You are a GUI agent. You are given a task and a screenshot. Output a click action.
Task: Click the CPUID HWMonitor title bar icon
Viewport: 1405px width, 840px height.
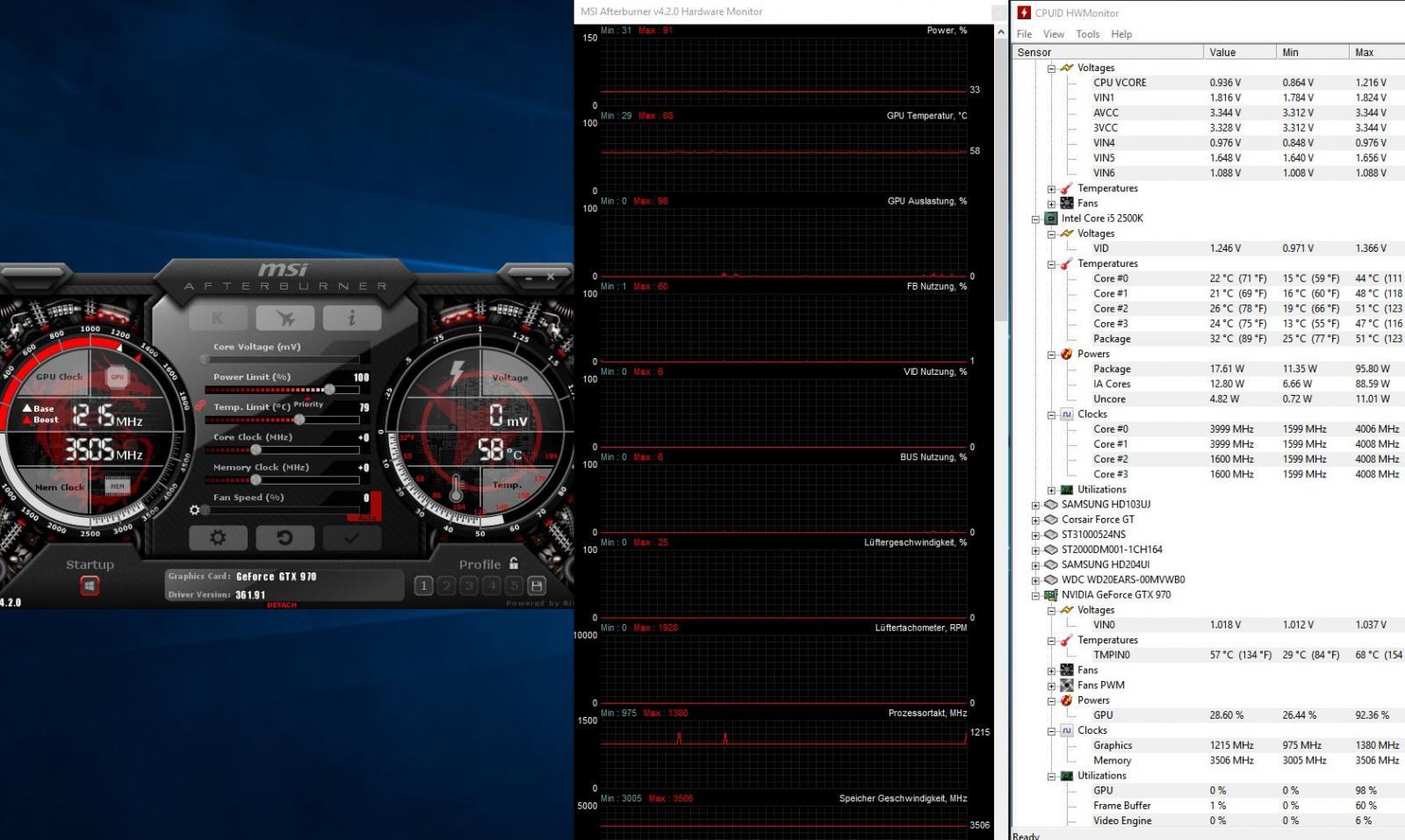point(1024,12)
